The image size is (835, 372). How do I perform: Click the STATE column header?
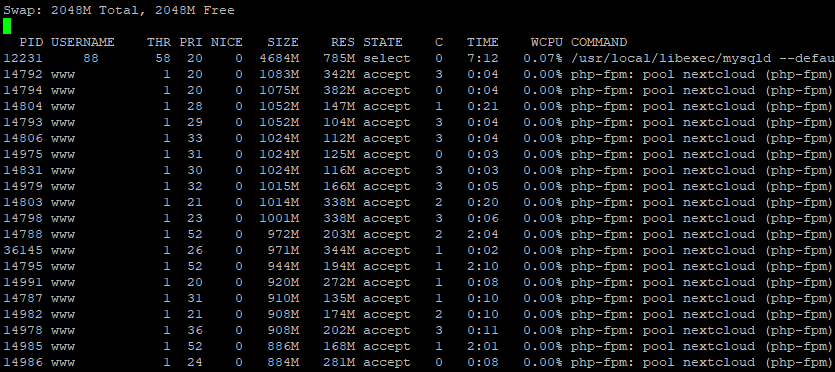tap(383, 42)
